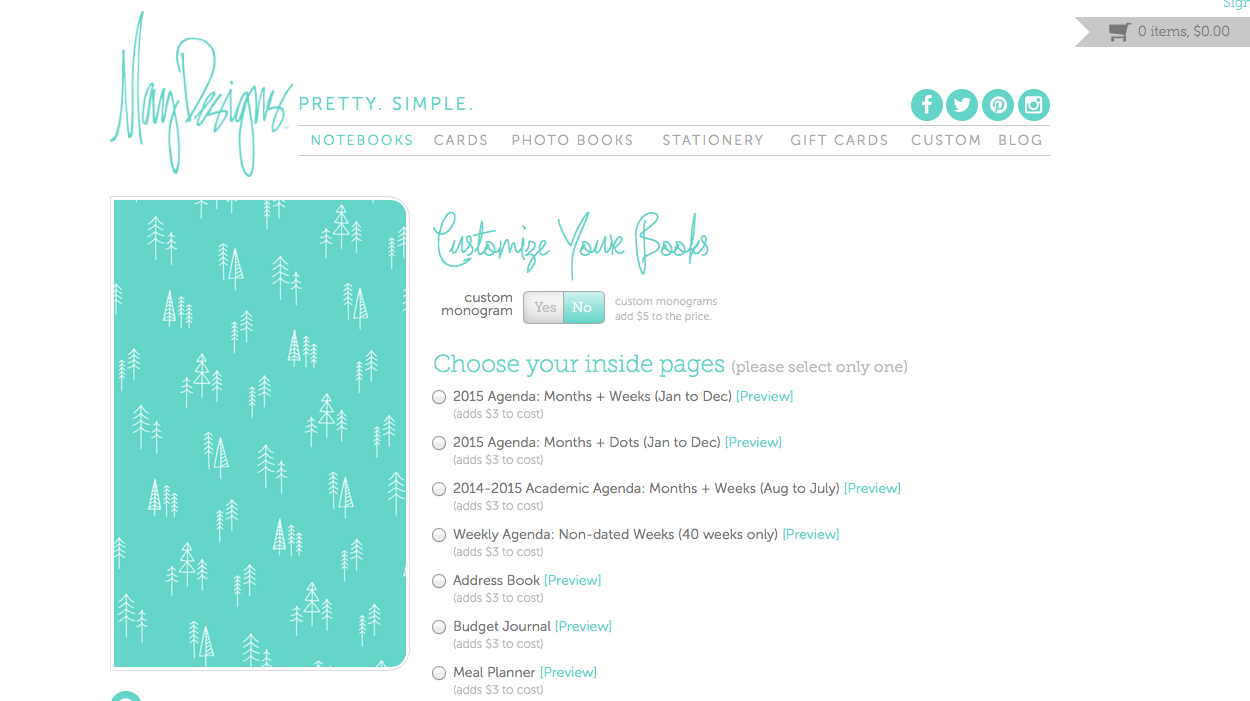The height and width of the screenshot is (701, 1250).
Task: Select 2015 Agenda Months + Weeks option
Action: pos(439,397)
